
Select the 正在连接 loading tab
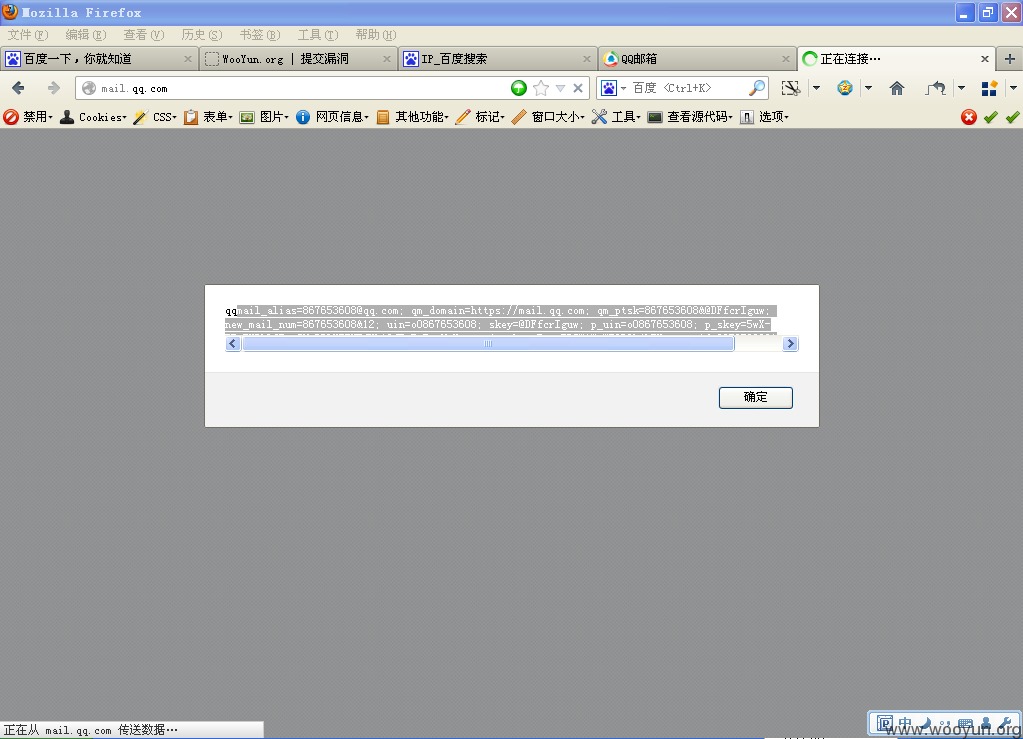pos(896,59)
